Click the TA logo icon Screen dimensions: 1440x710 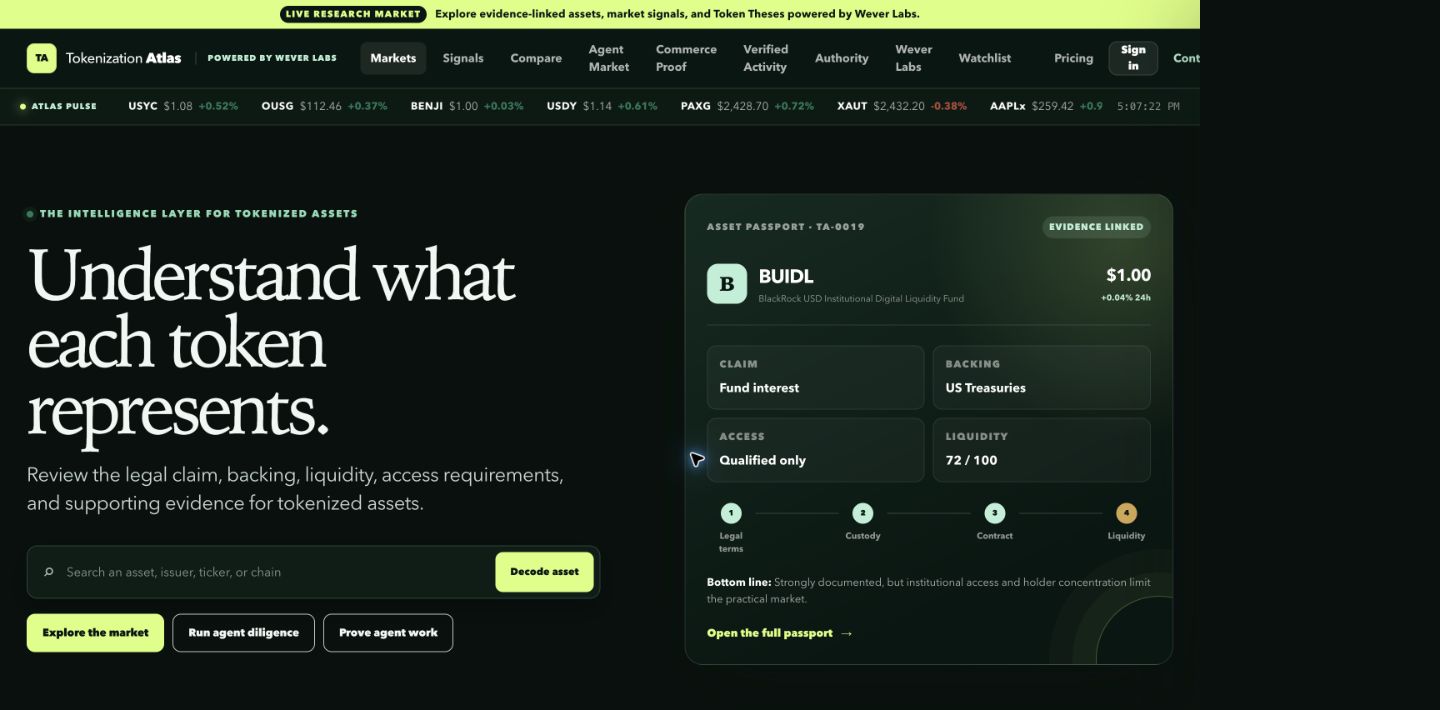coord(41,58)
